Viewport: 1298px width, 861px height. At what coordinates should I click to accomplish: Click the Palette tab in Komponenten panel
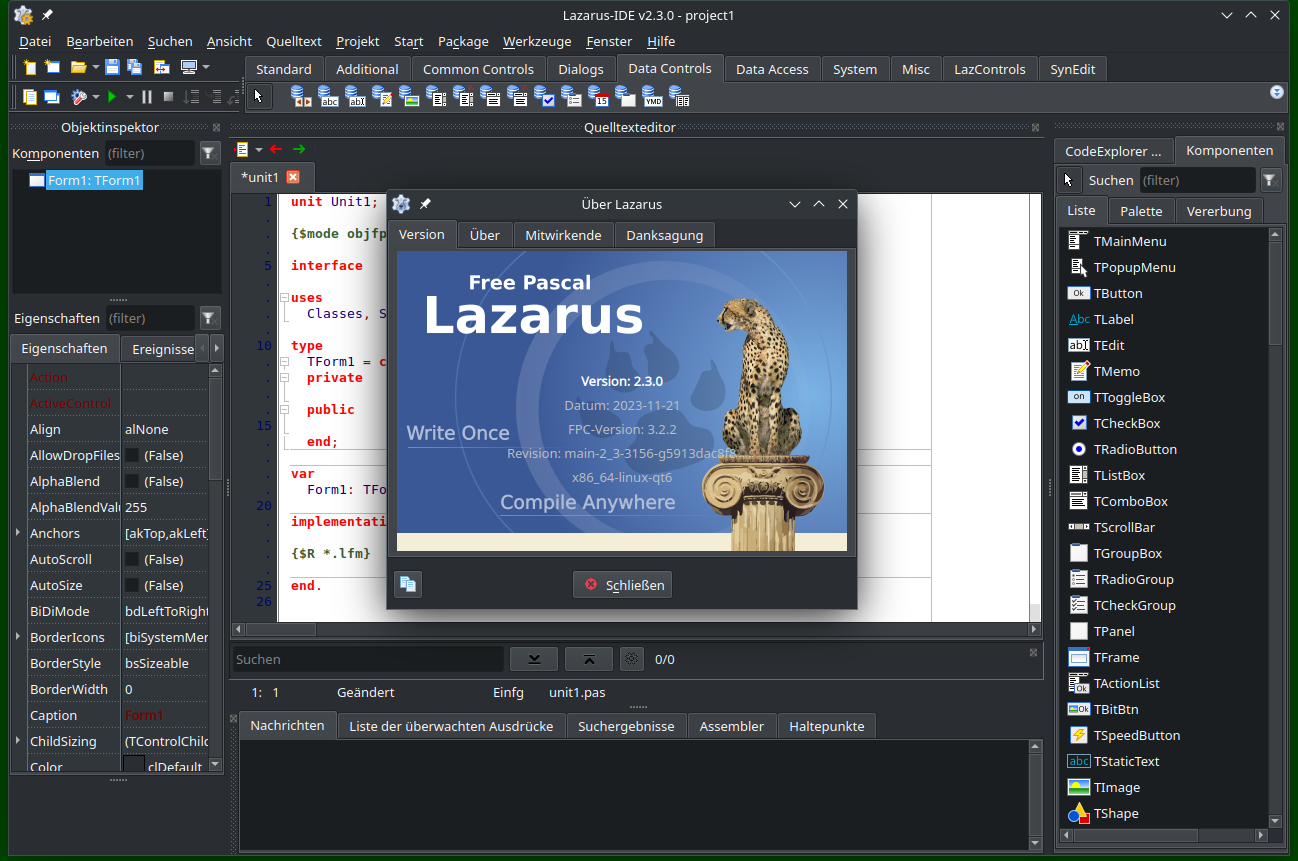pyautogui.click(x=1141, y=211)
